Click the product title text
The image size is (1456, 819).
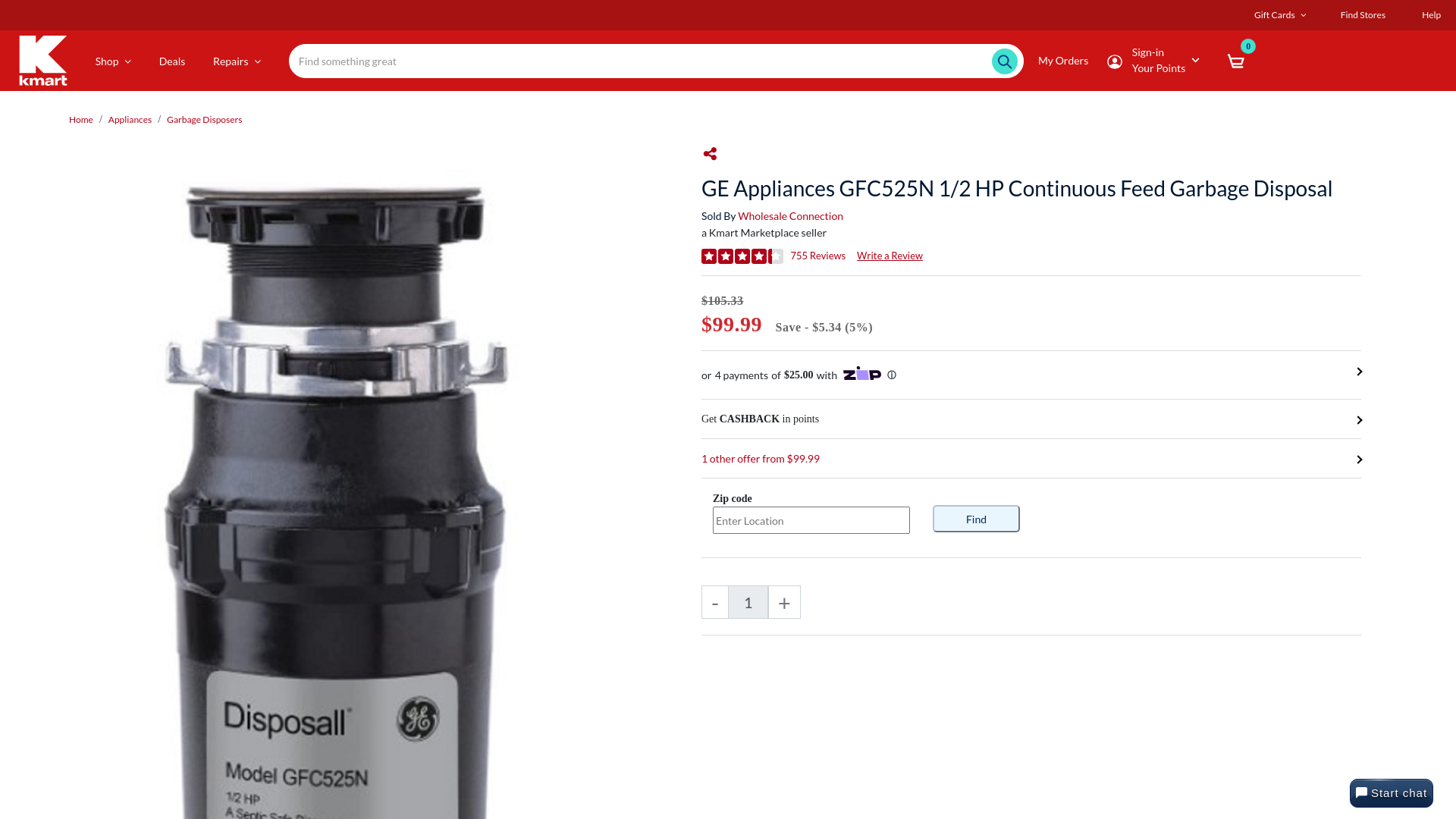coord(1016,189)
